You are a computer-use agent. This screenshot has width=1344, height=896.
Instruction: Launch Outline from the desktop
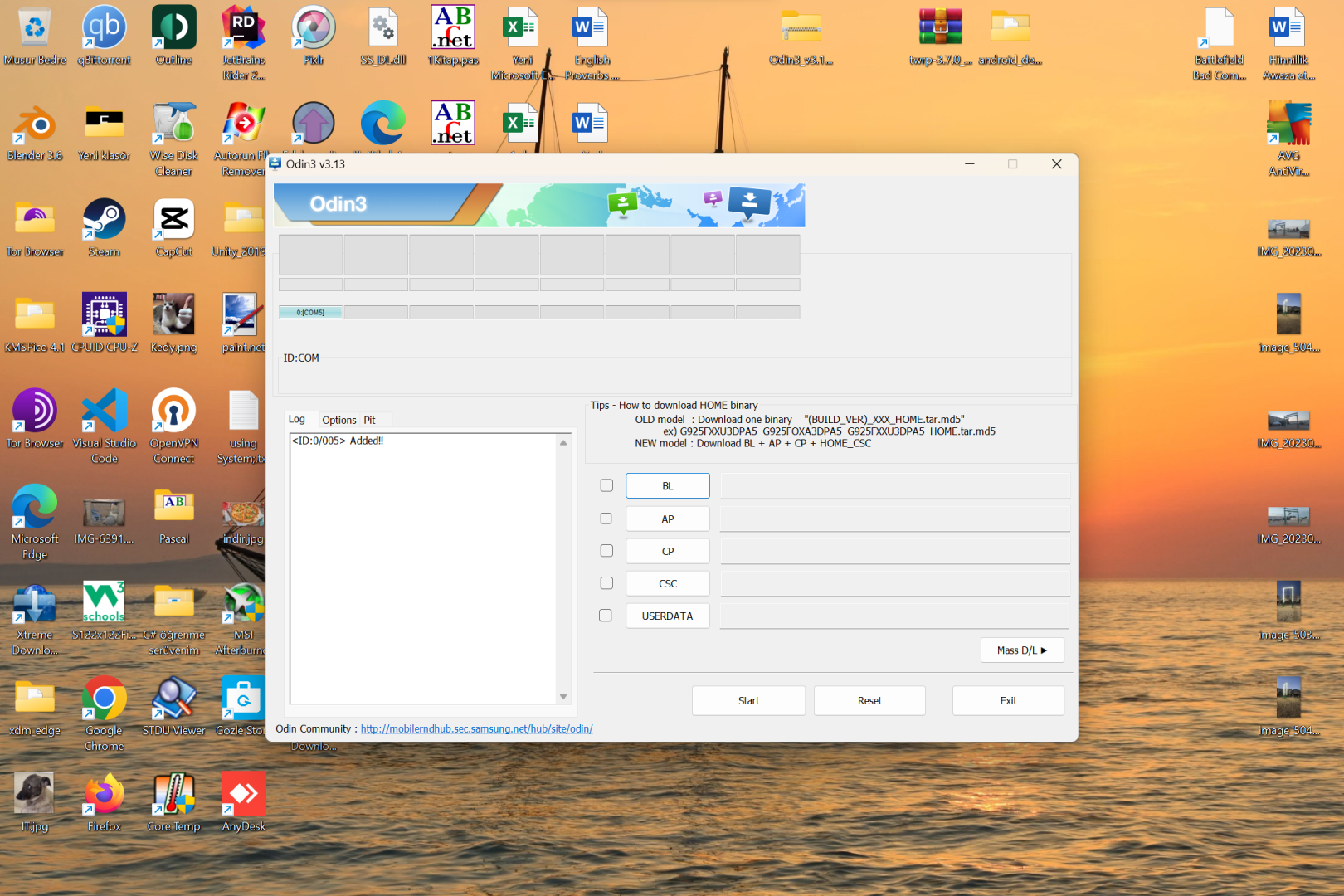pyautogui.click(x=174, y=36)
